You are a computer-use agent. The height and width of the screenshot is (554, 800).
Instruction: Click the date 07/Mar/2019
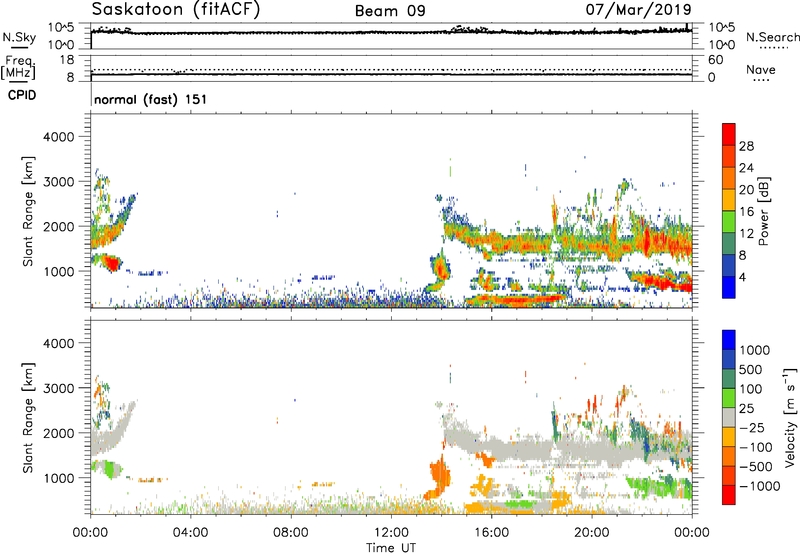638,9
